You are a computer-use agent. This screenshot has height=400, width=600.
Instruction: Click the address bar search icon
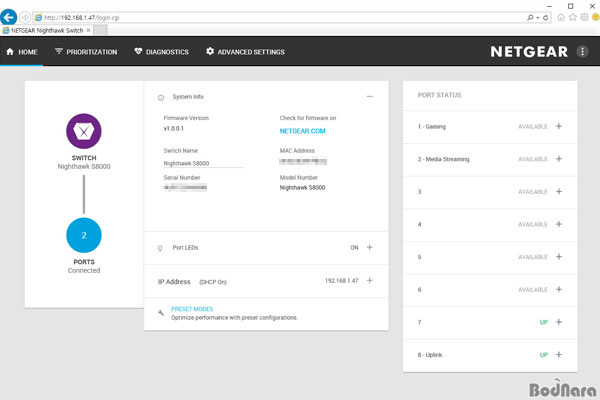[530, 18]
